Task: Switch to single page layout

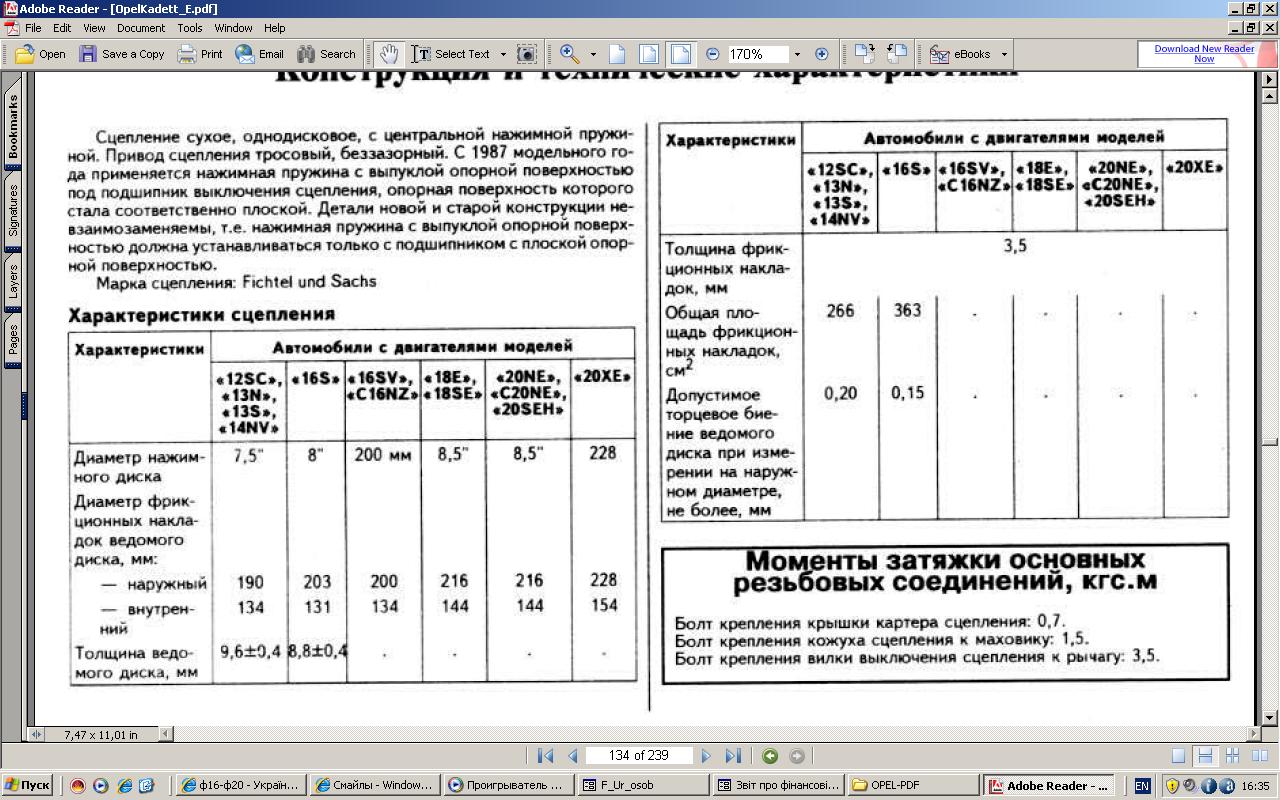Action: tap(1179, 756)
